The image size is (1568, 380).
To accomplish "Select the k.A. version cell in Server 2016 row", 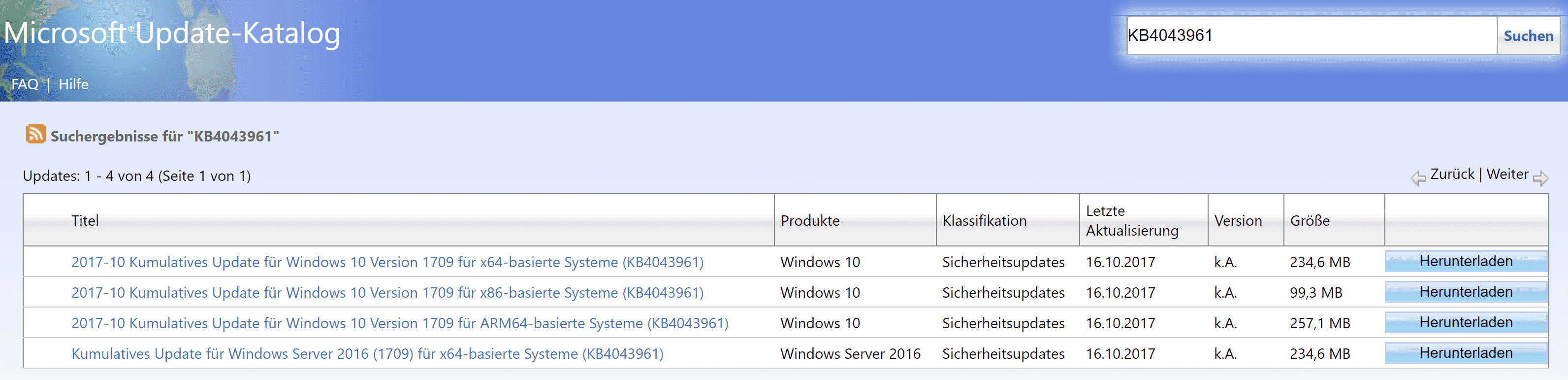I will coord(1225,353).
